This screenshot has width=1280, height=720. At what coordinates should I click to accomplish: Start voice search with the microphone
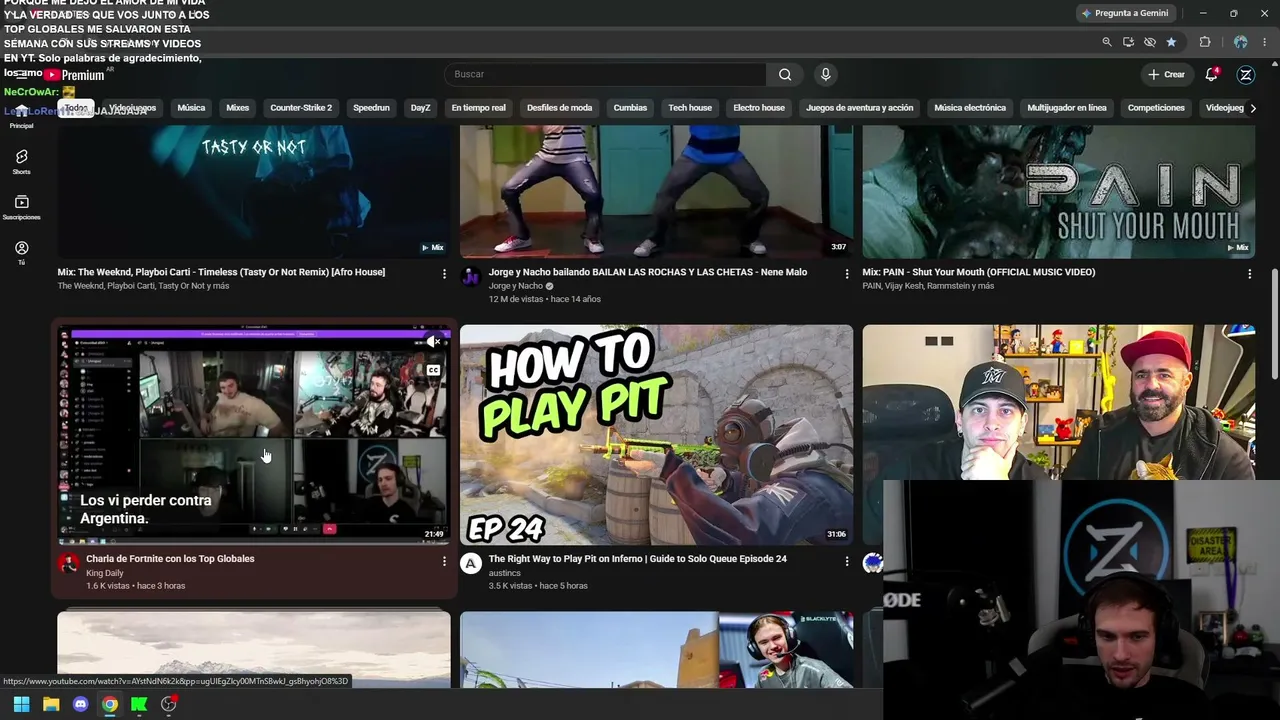coord(825,75)
